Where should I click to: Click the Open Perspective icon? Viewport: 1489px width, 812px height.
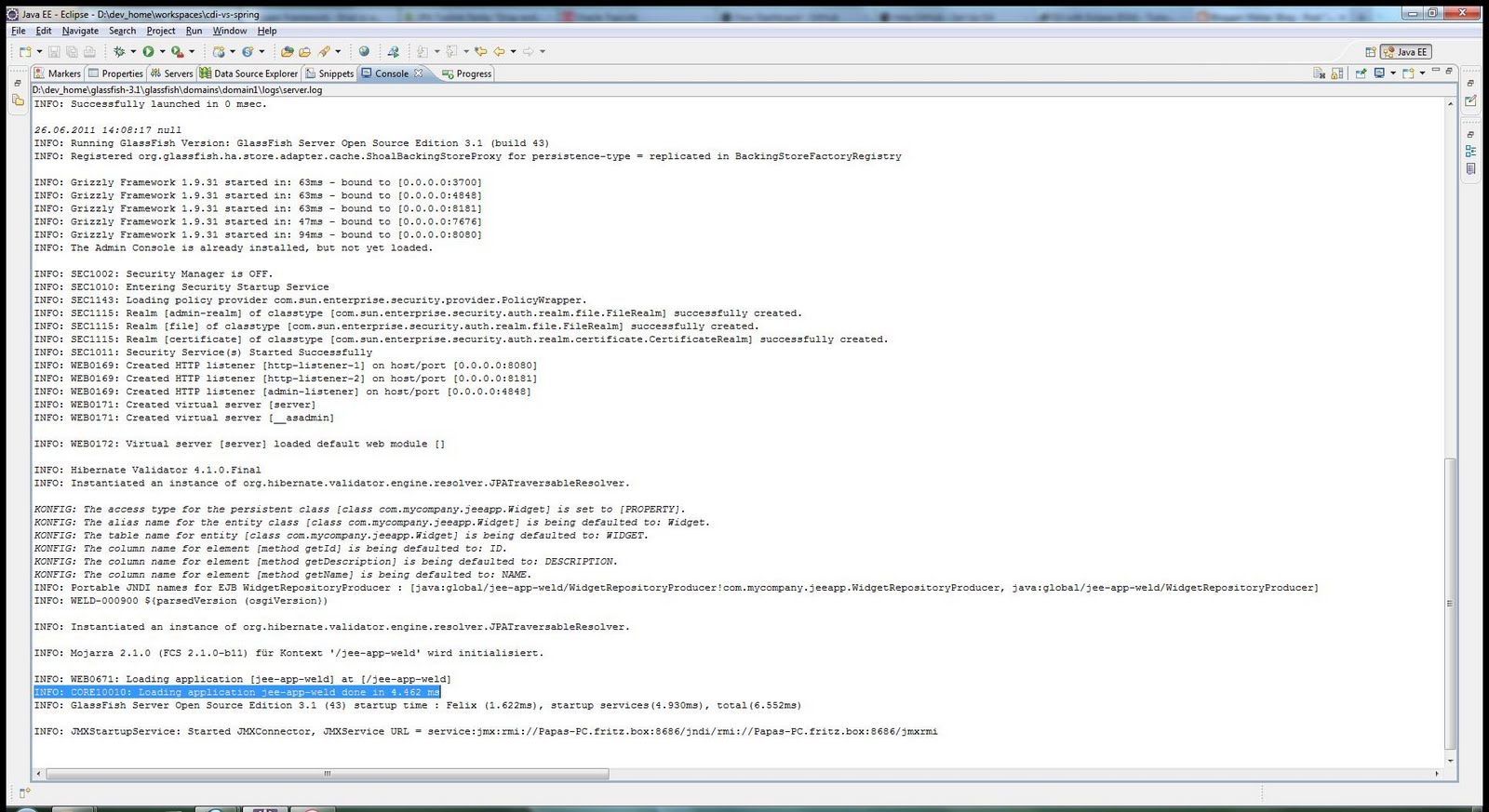[x=1371, y=52]
